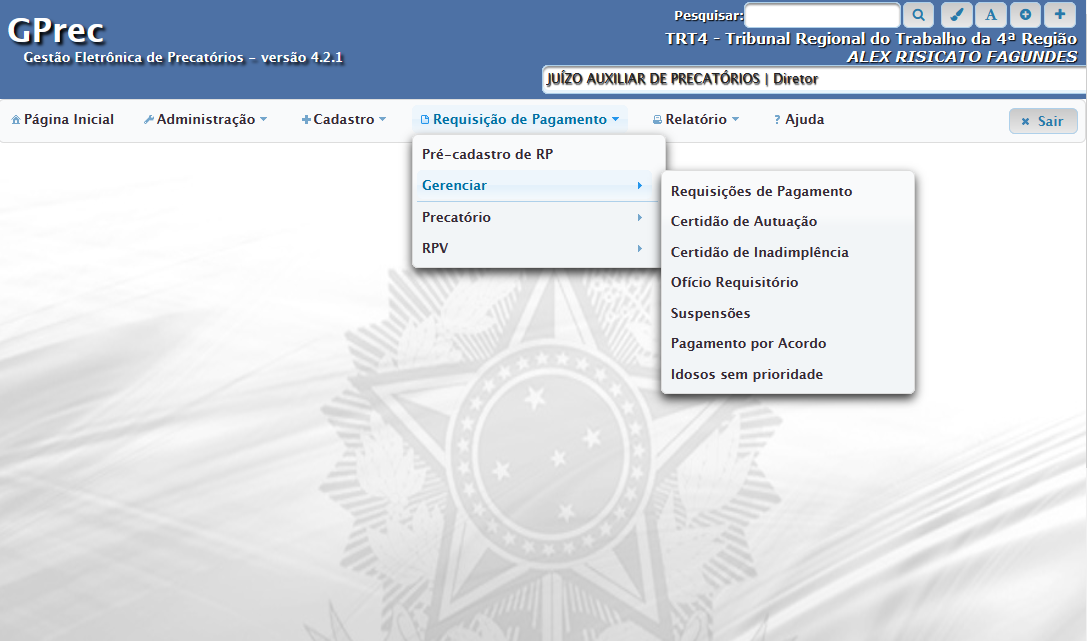
Task: Open the Cadastro menu
Action: click(344, 119)
